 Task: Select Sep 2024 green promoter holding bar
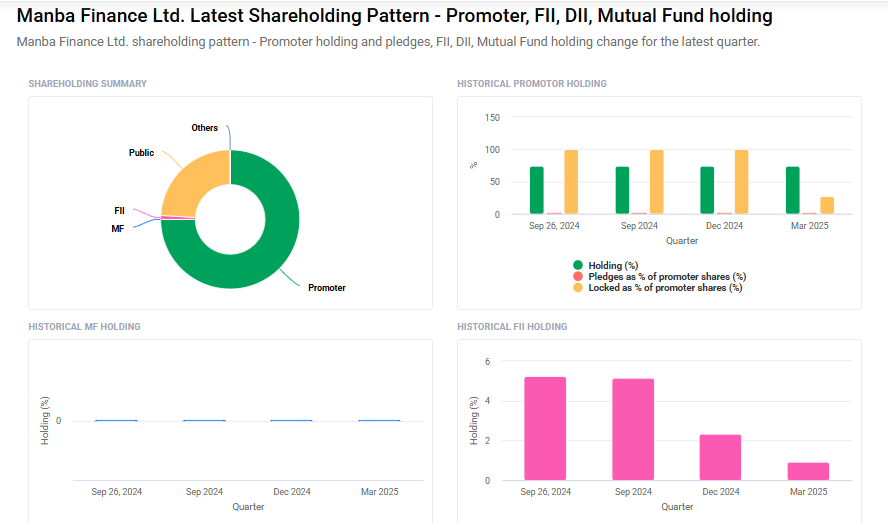click(622, 190)
